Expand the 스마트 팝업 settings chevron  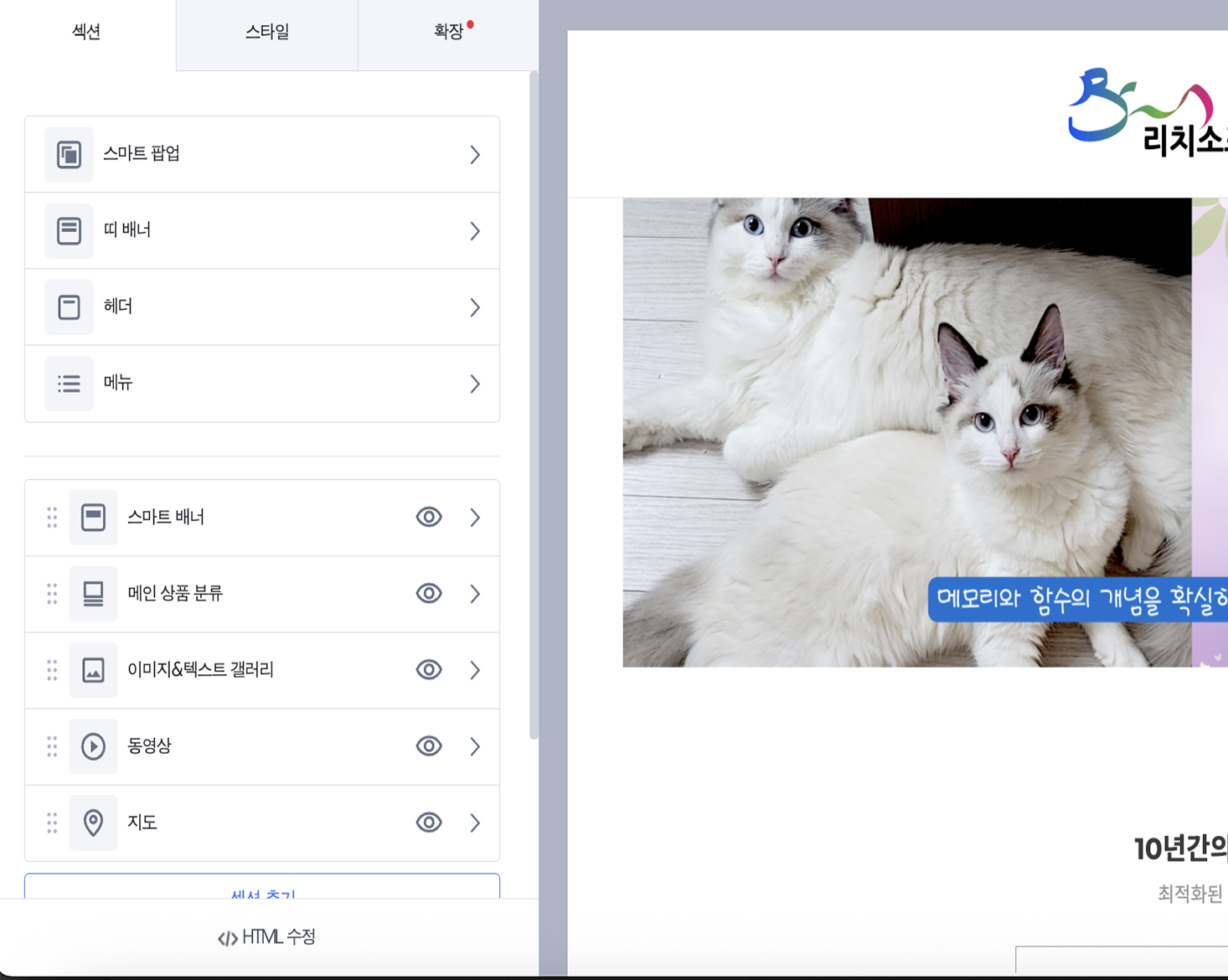[475, 155]
